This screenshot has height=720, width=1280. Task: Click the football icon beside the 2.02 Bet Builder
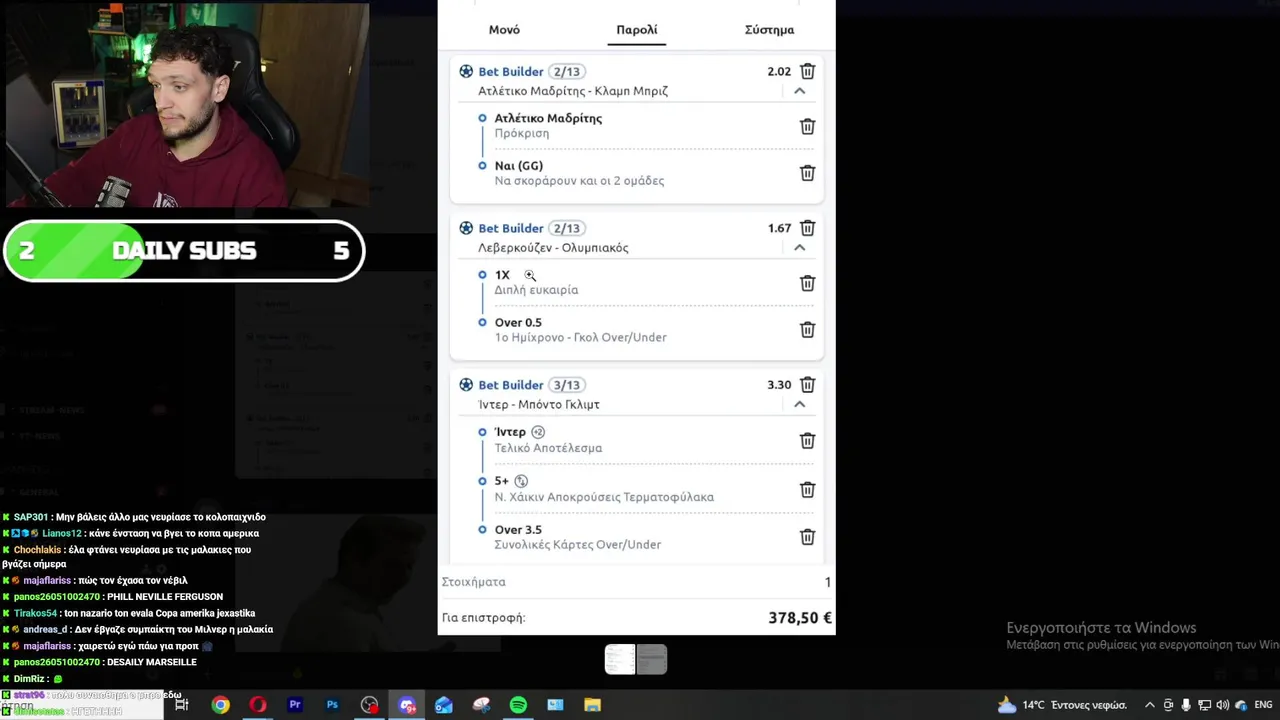(x=466, y=71)
